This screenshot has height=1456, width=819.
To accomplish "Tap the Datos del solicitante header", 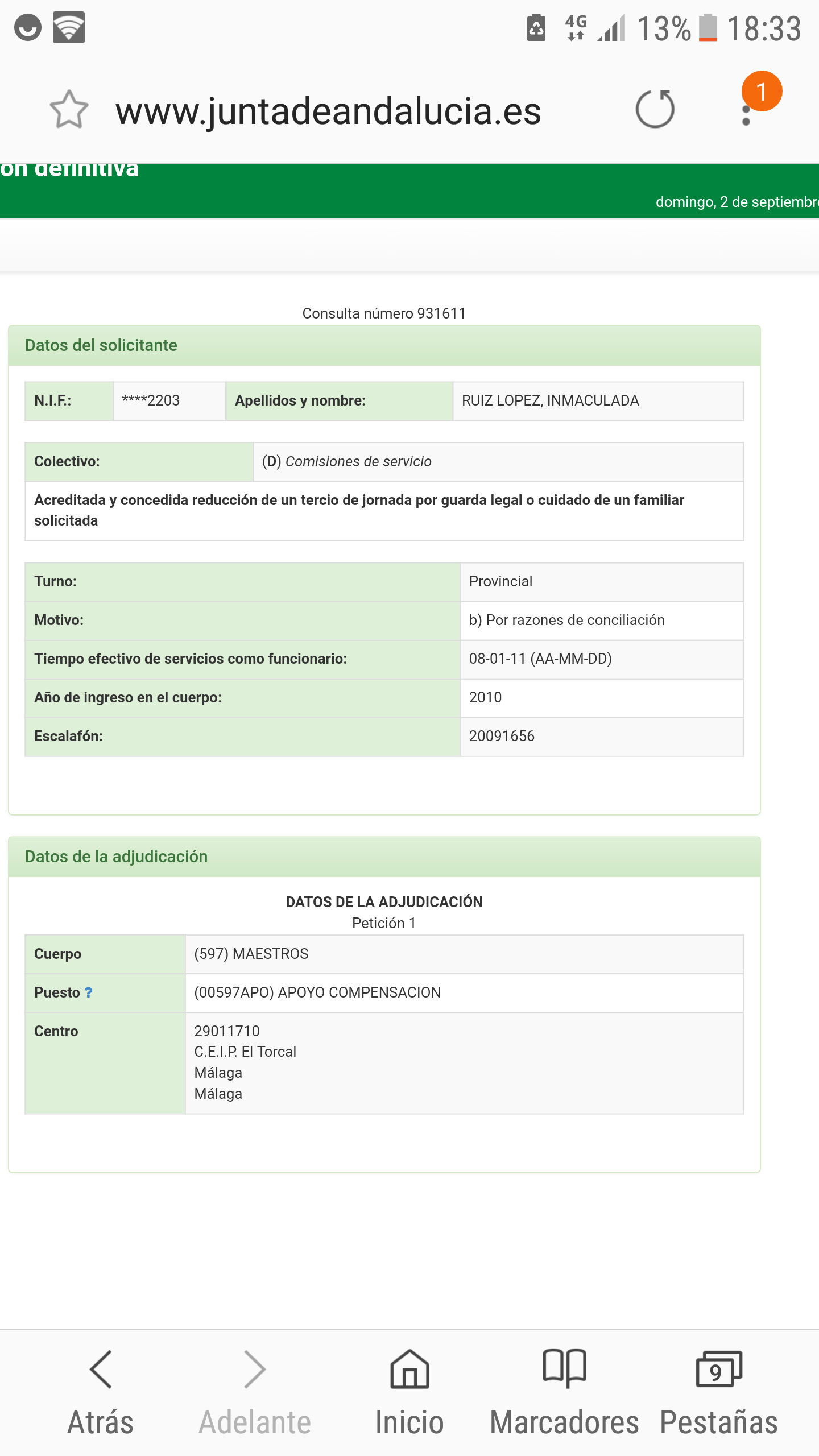I will (101, 345).
